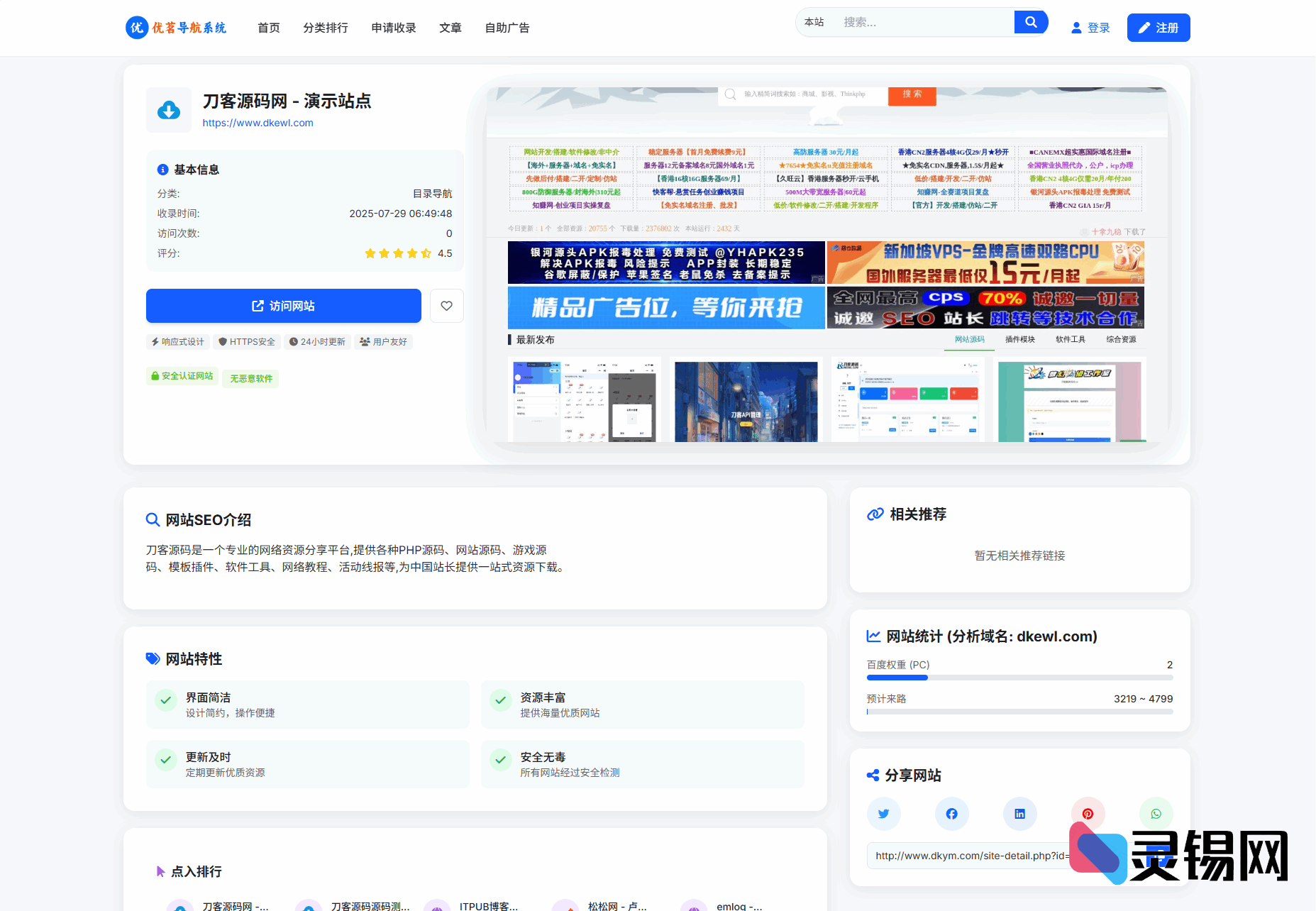The height and width of the screenshot is (911, 1316).
Task: Click the heart favorite icon button
Action: [446, 306]
